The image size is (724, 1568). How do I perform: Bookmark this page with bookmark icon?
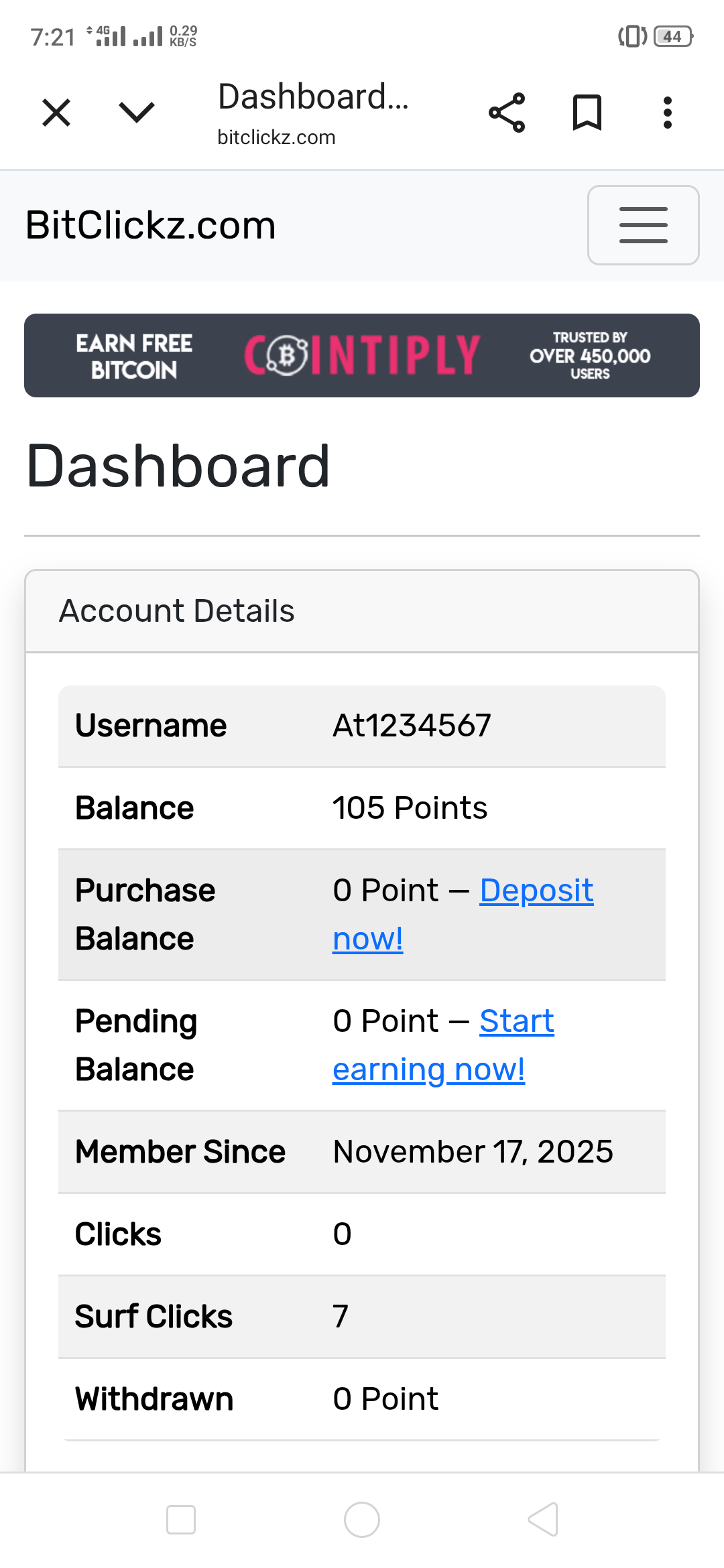(587, 113)
